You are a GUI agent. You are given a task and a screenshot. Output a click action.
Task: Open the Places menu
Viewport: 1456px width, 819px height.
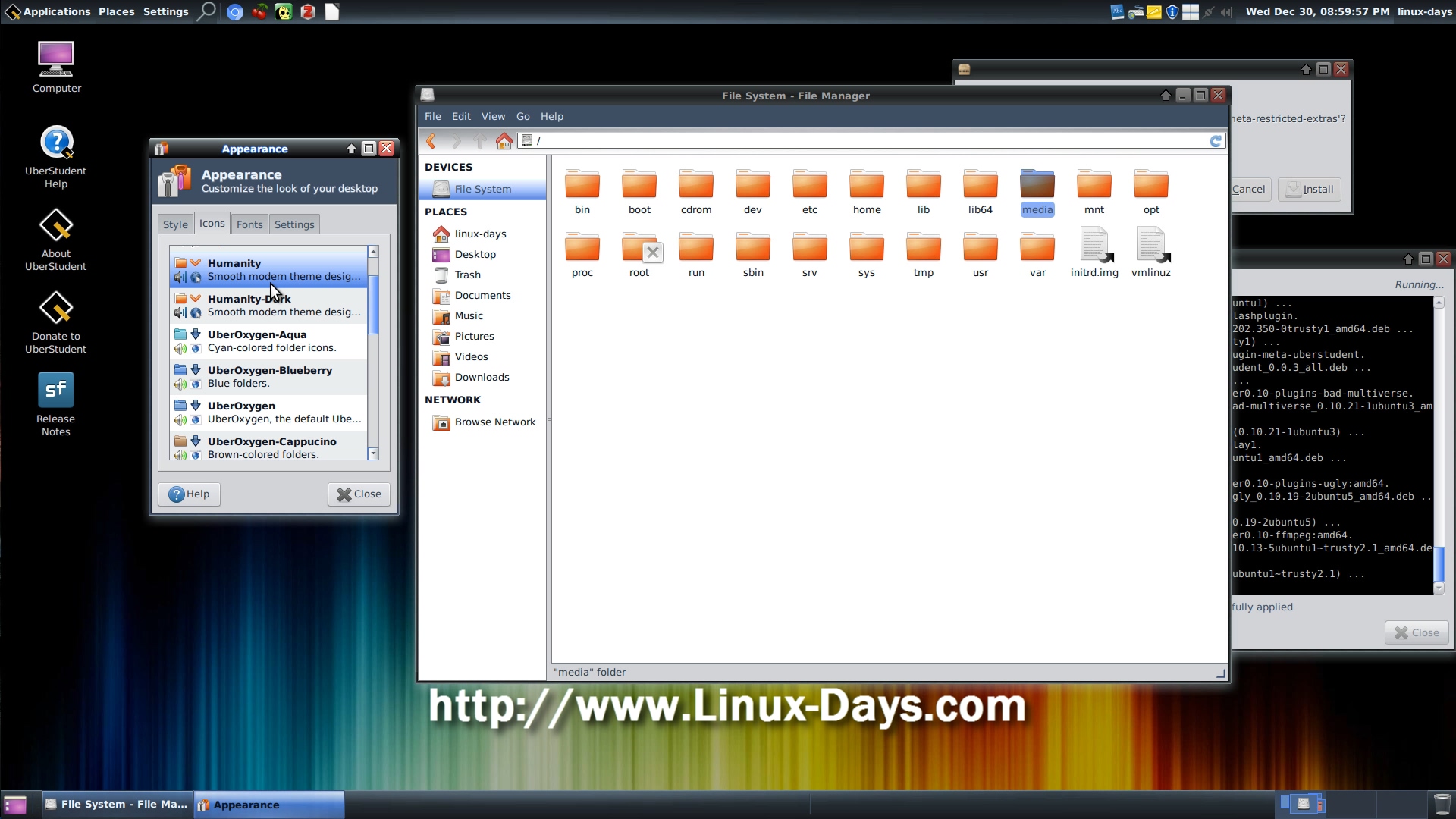coord(116,11)
